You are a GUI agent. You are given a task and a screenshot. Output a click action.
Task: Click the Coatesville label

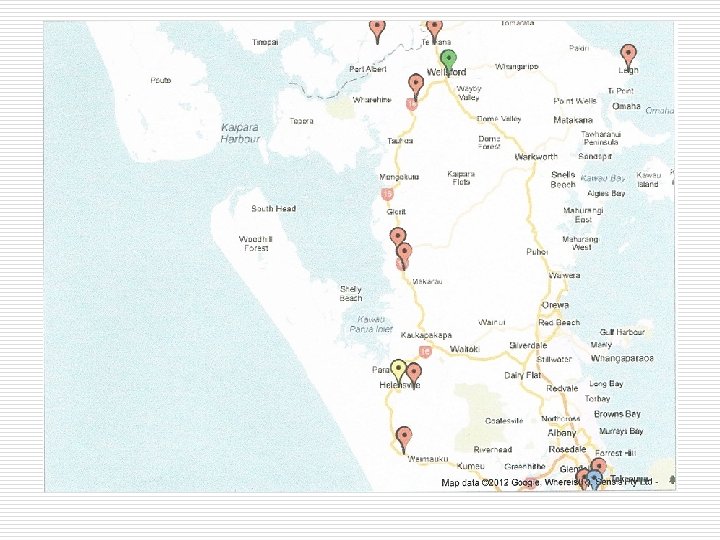point(504,421)
